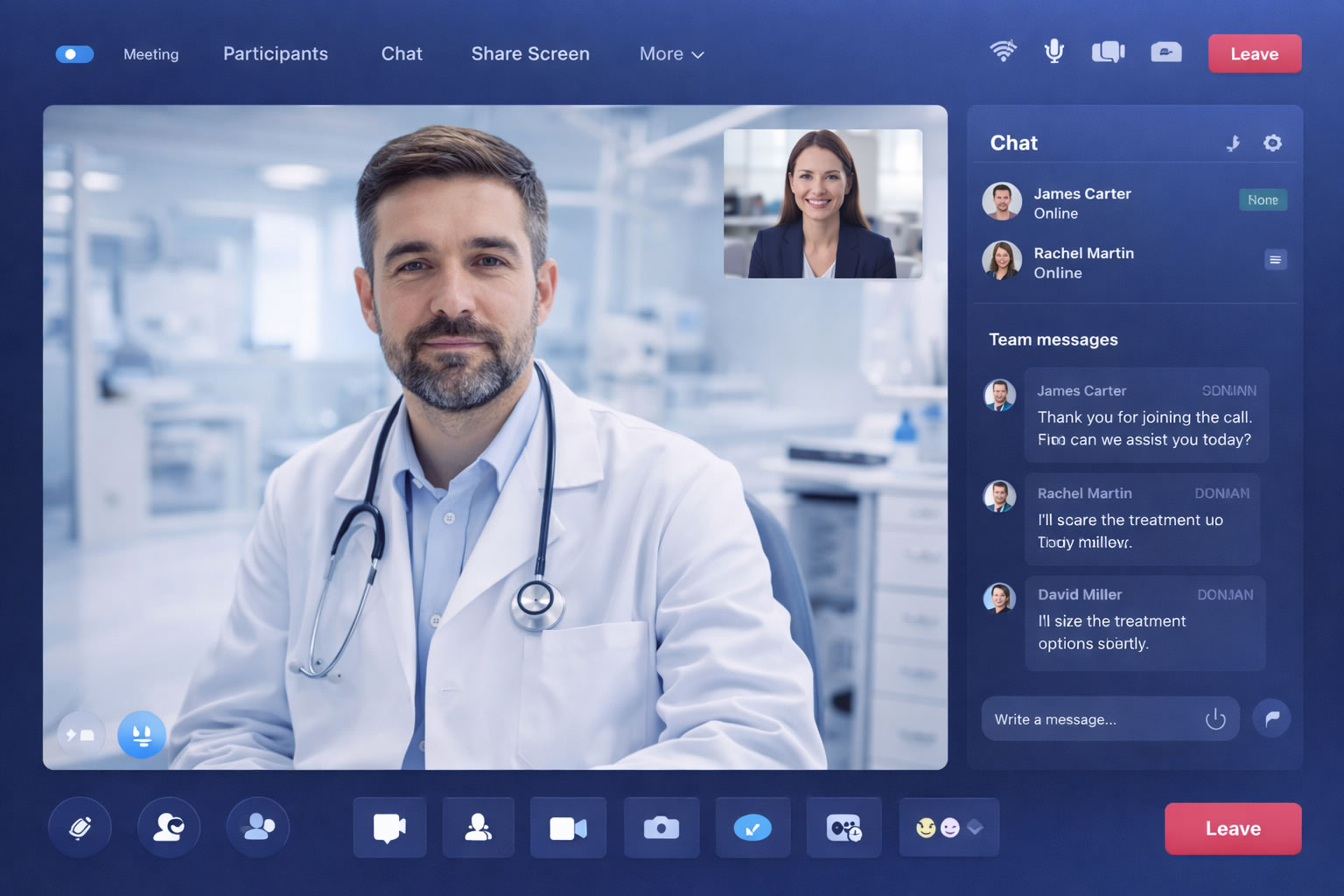
Task: Send a chat reply with the flag button
Action: click(x=1271, y=717)
